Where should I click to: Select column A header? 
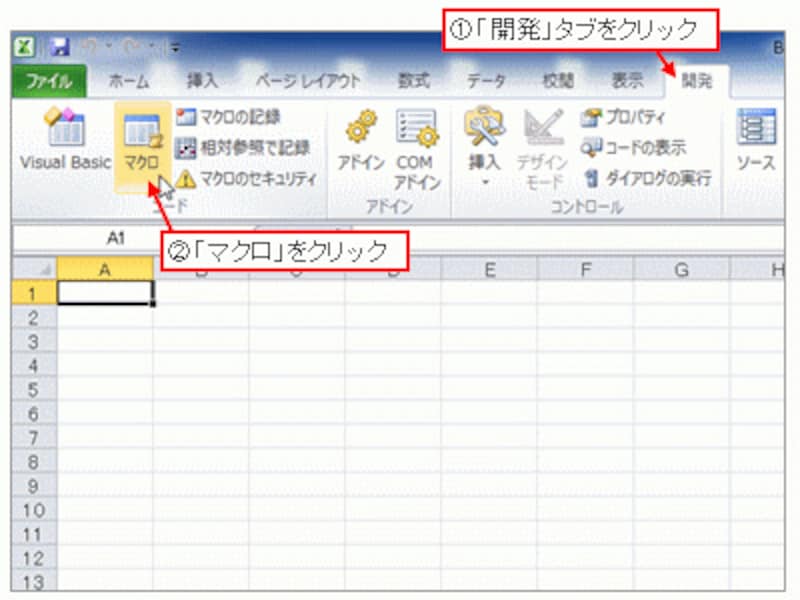point(105,269)
